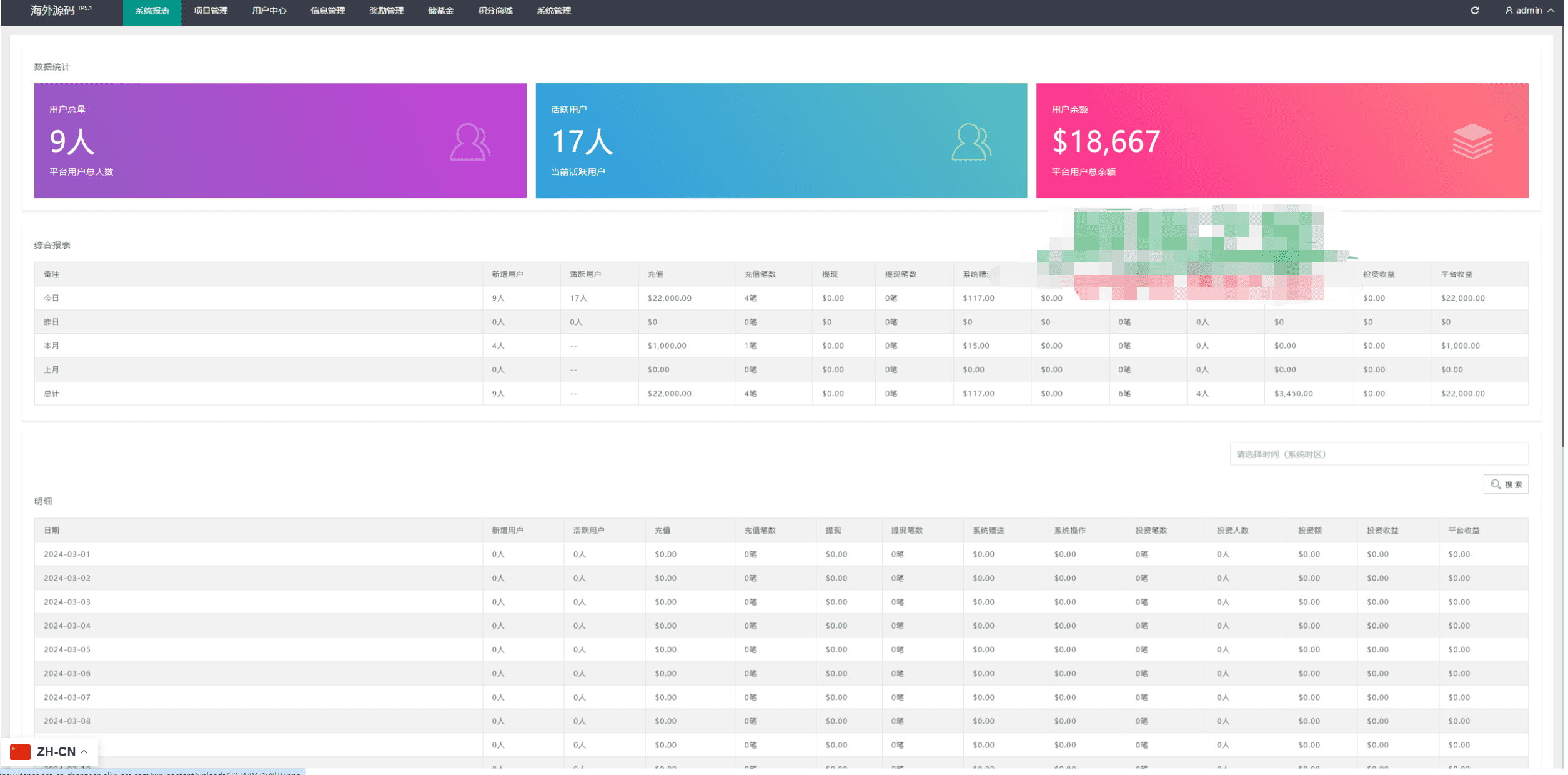Viewport: 1568px width, 775px height.
Task: Click the date range time input field
Action: pos(1378,454)
